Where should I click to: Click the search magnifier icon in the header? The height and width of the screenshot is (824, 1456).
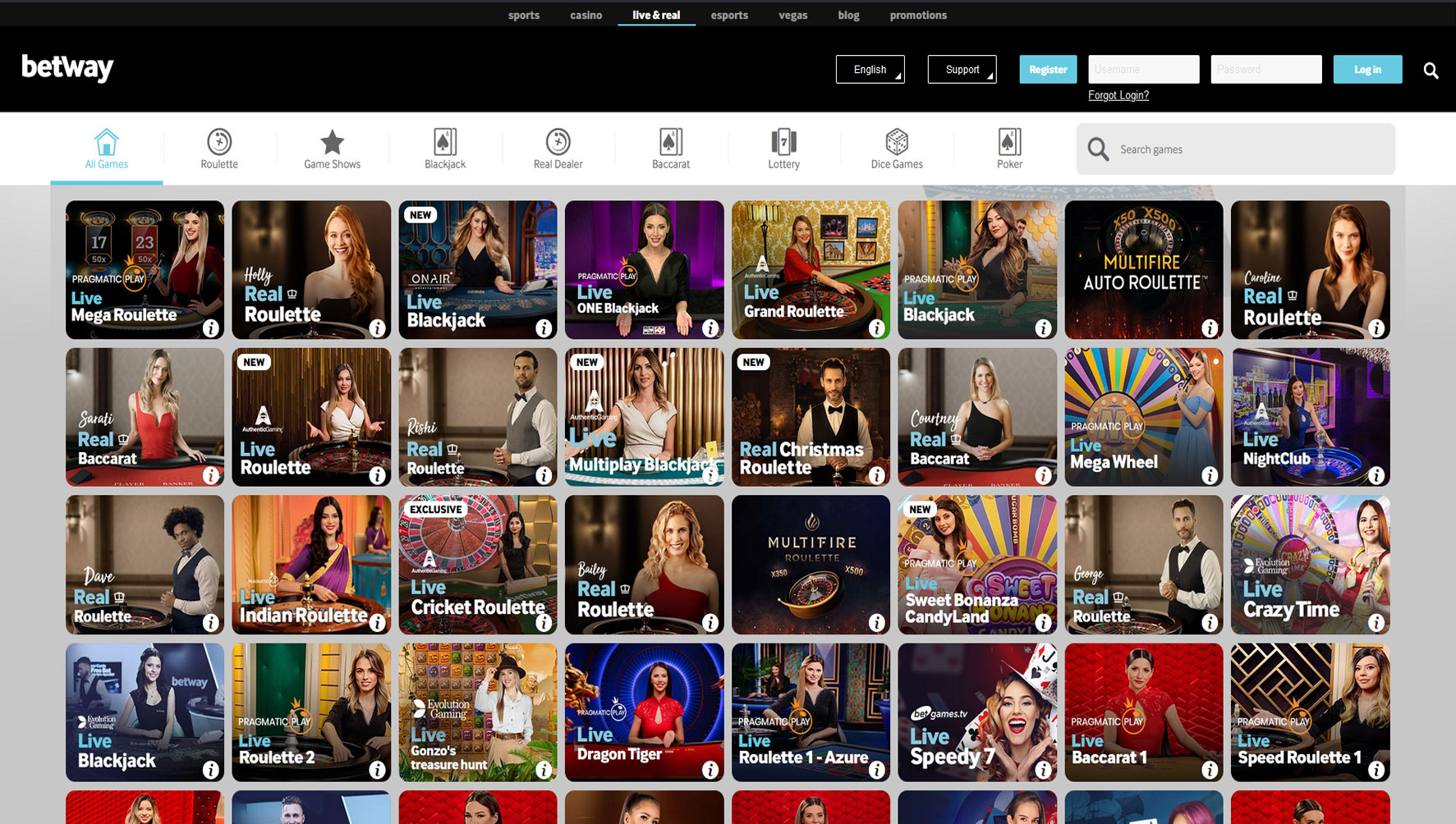(1431, 70)
